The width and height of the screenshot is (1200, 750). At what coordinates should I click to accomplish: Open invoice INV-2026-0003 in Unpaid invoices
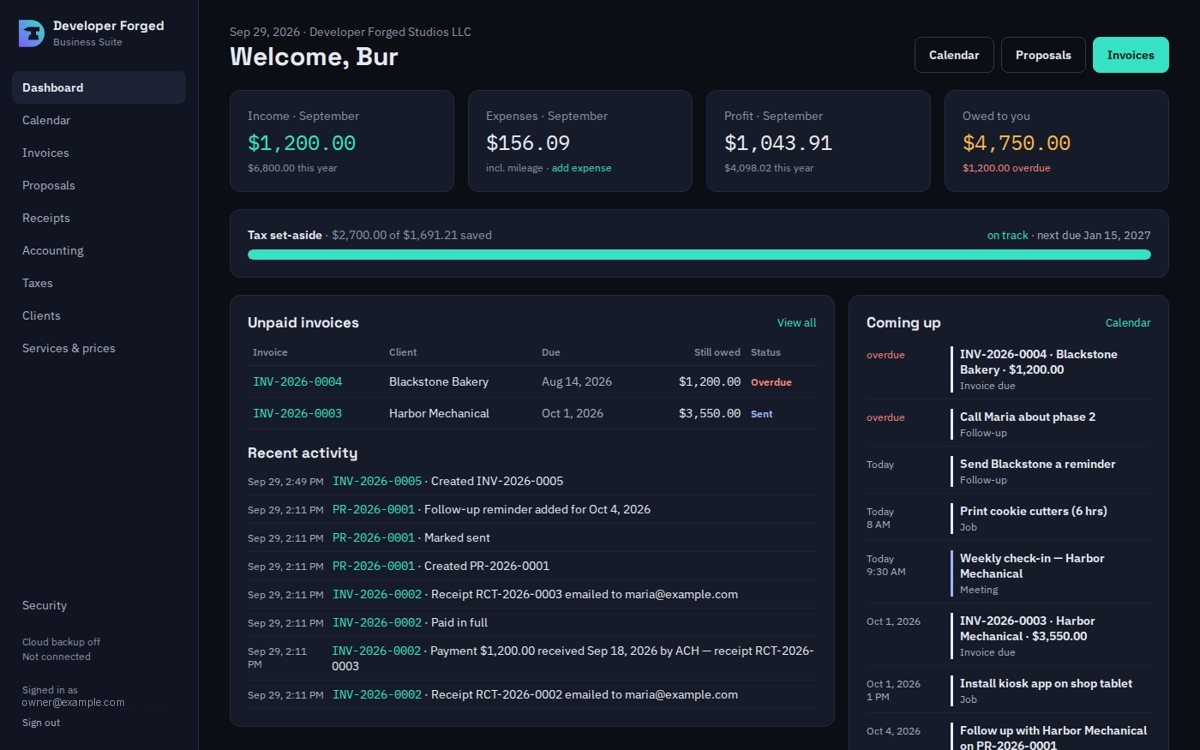click(x=297, y=413)
